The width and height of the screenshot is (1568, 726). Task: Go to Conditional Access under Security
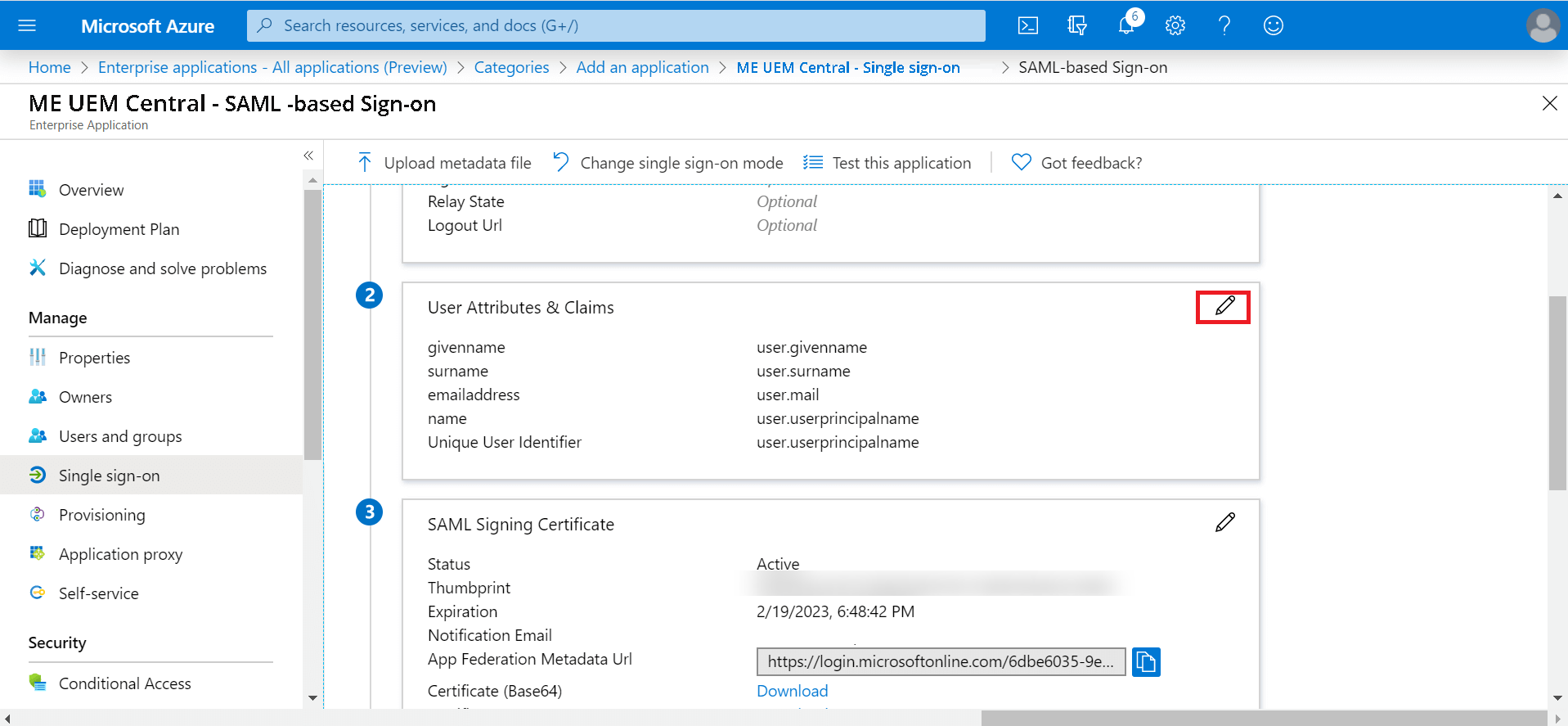click(124, 683)
